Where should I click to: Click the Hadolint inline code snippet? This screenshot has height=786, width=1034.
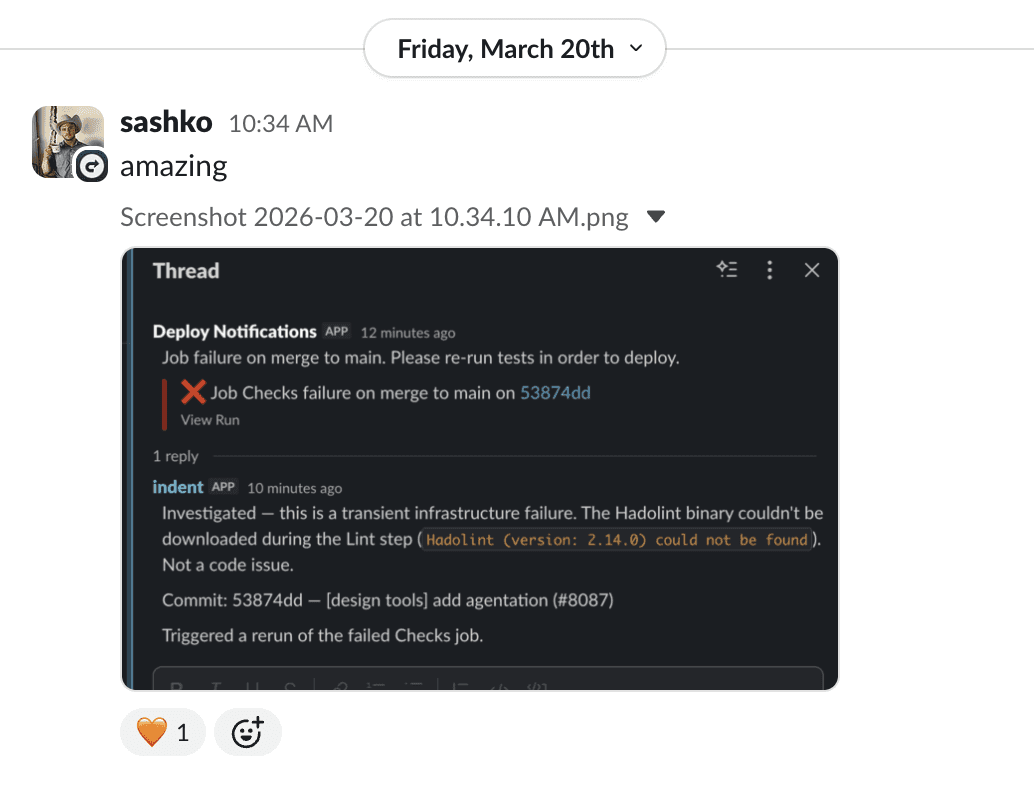click(617, 540)
